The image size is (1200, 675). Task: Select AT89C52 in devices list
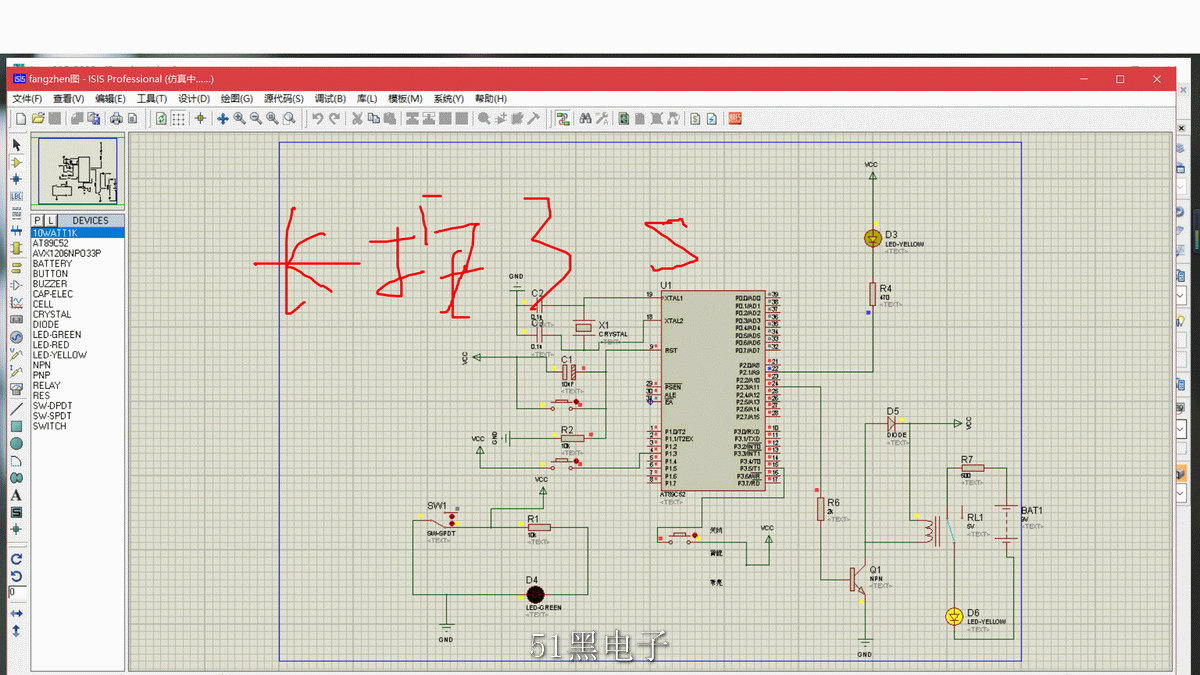pos(51,243)
